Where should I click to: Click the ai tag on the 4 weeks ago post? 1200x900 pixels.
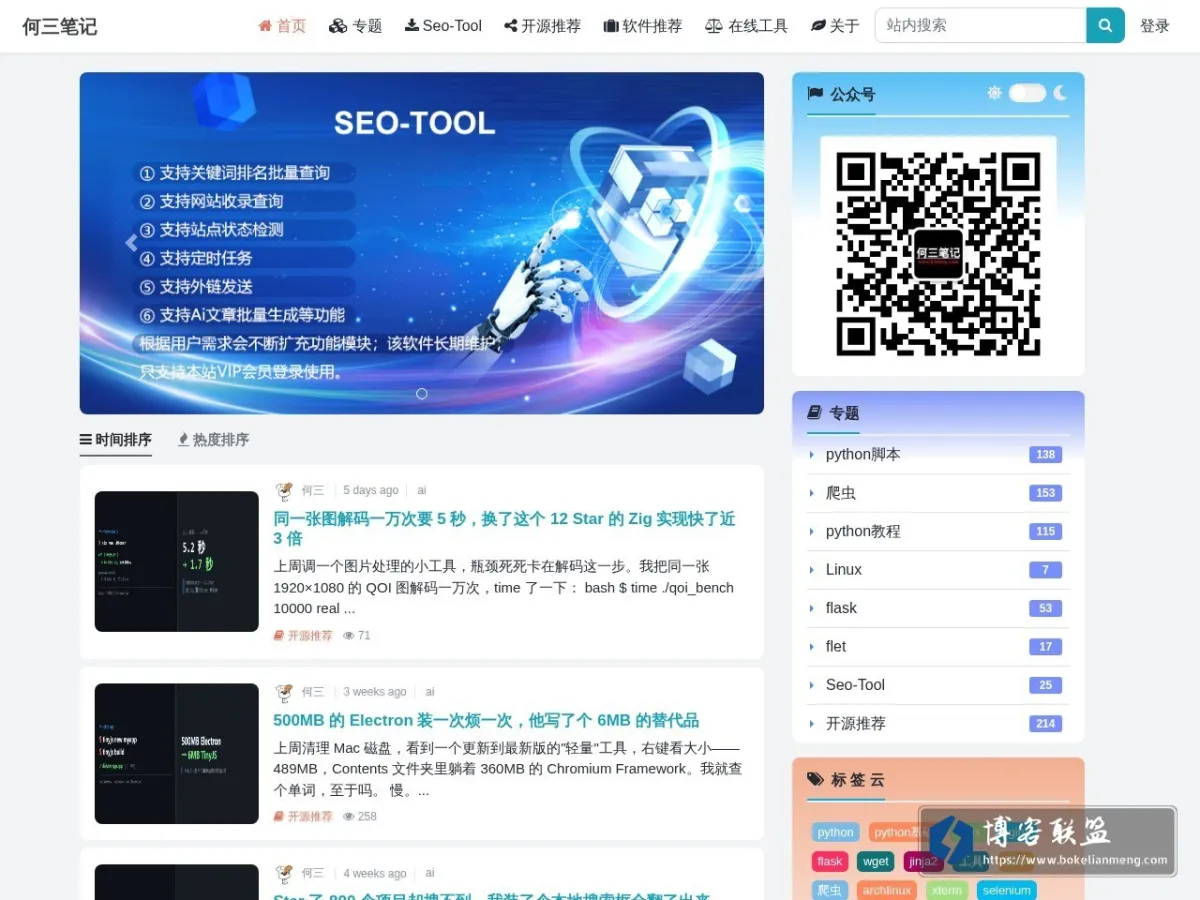coord(430,873)
